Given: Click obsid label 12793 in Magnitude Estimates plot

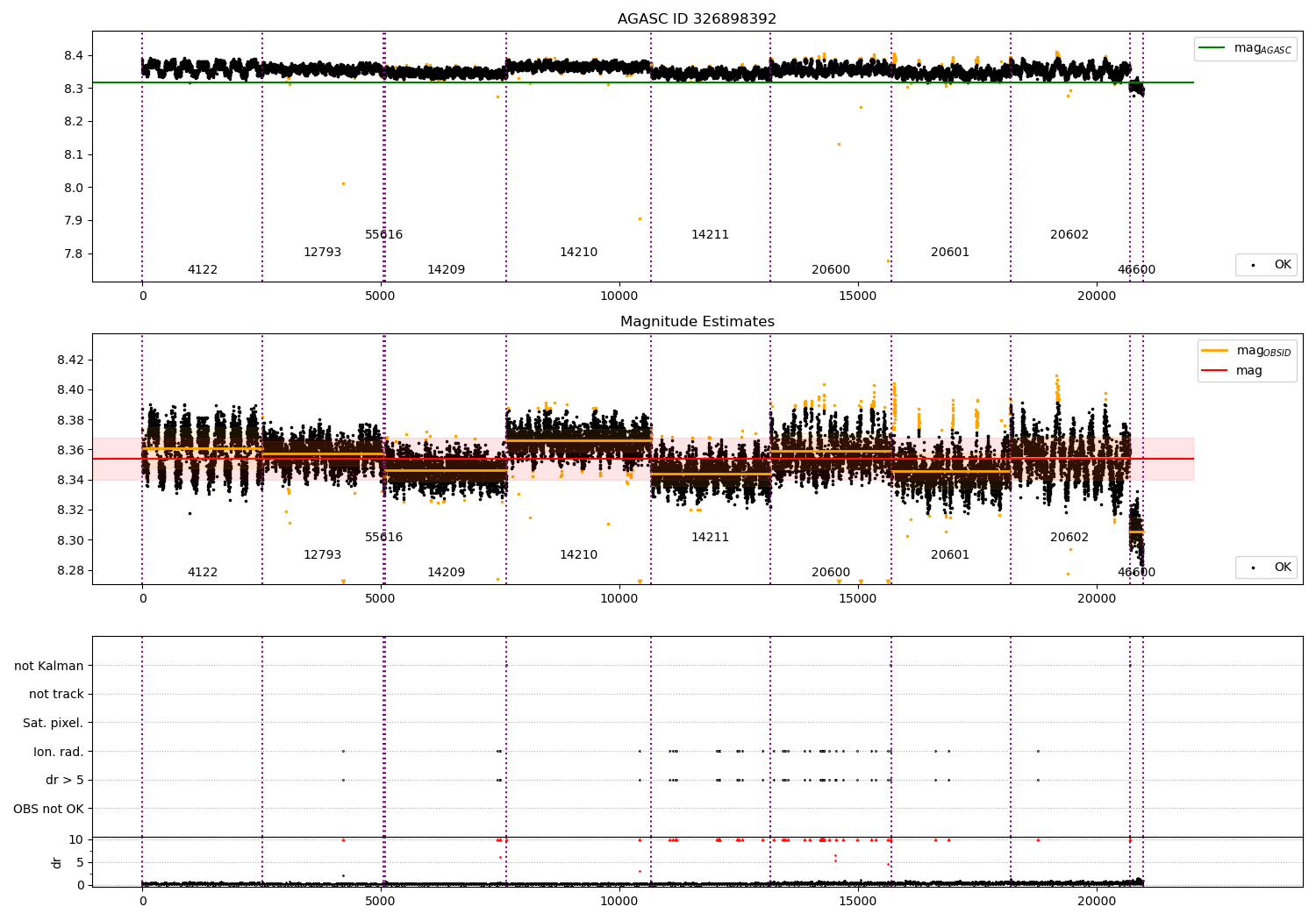Looking at the screenshot, I should tap(322, 554).
